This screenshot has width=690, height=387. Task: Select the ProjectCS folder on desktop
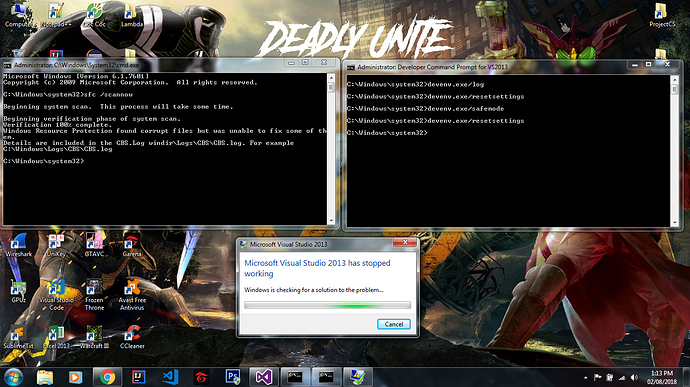point(662,16)
